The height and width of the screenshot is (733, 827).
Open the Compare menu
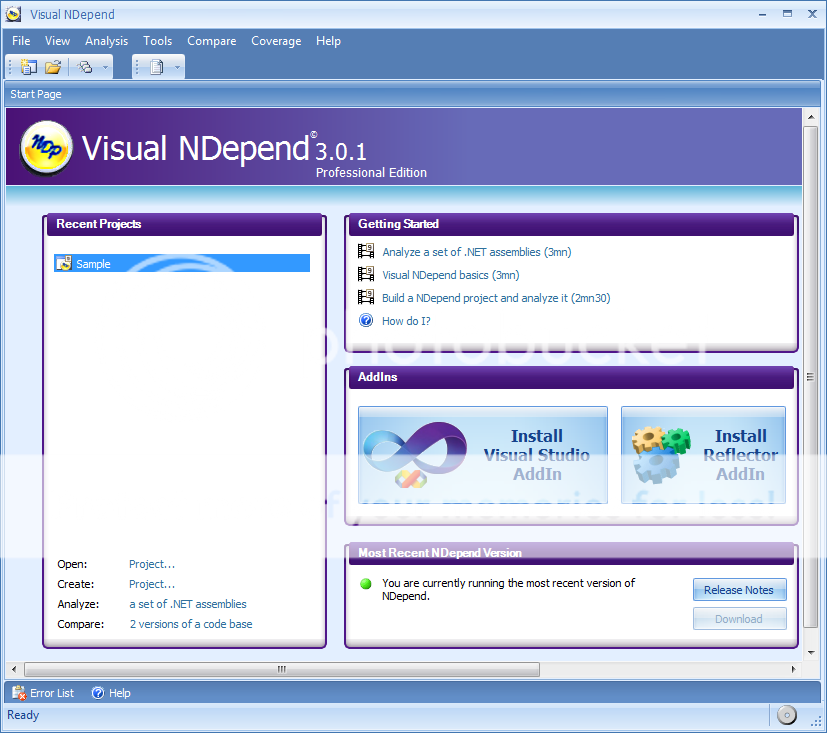tap(211, 41)
